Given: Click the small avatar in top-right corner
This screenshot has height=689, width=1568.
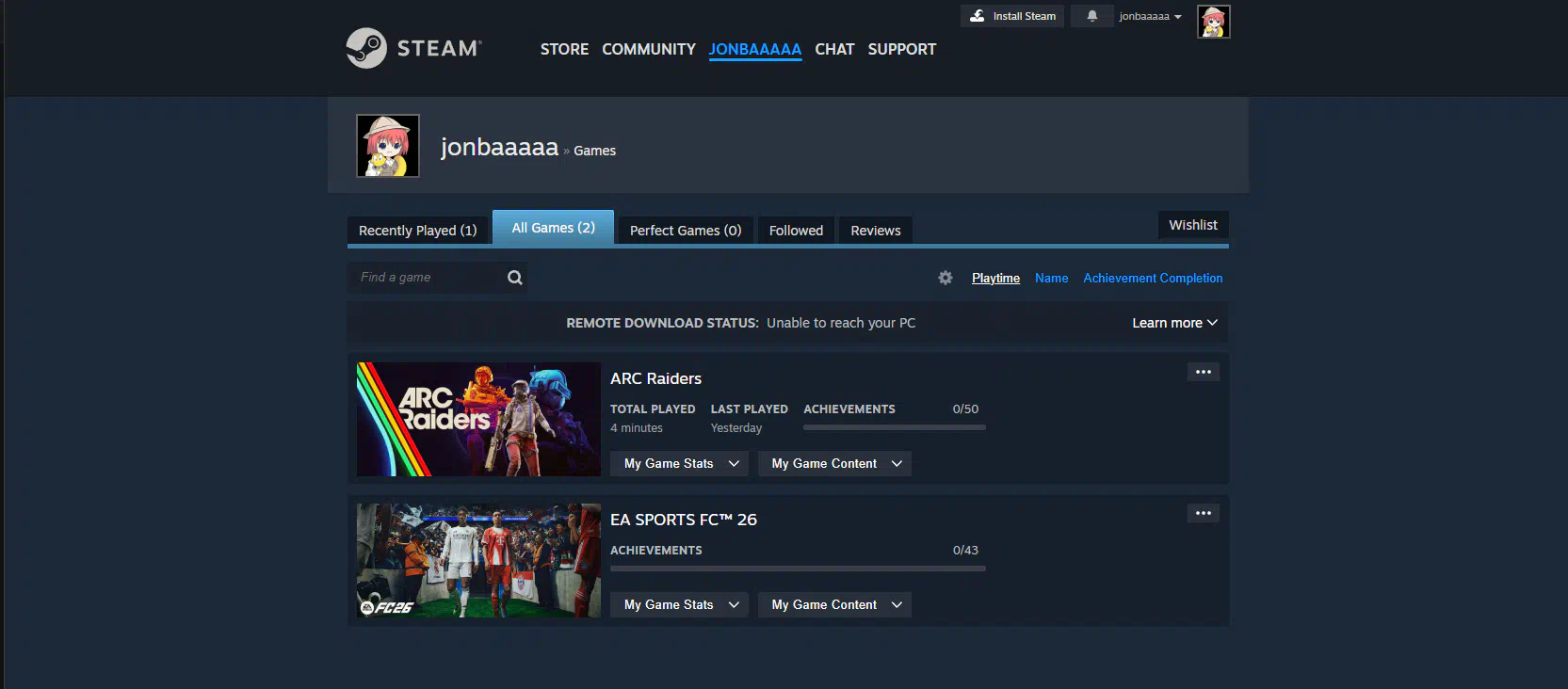Looking at the screenshot, I should 1213,22.
